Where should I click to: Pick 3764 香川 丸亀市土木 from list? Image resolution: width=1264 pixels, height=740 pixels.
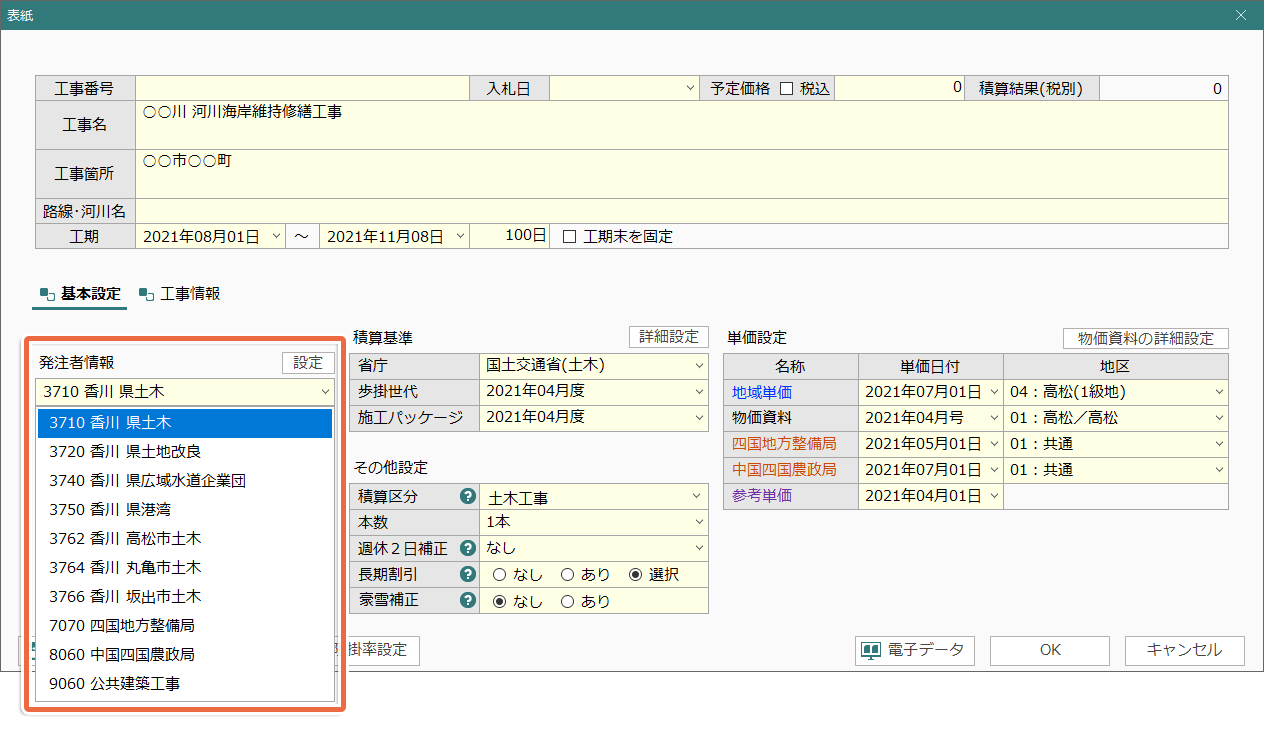185,568
